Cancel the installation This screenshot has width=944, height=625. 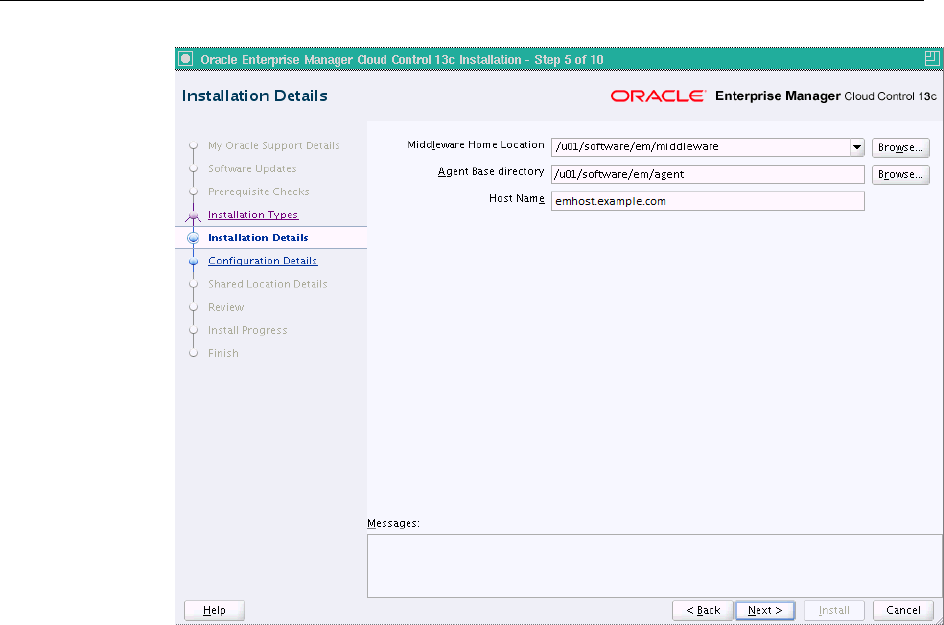click(903, 610)
